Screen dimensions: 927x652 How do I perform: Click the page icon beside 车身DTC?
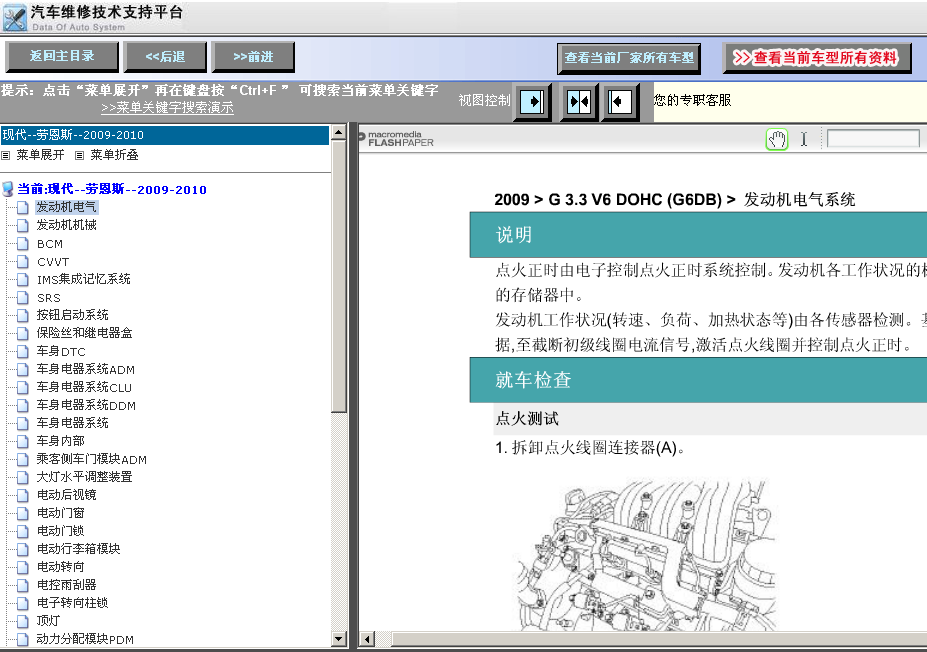[22, 352]
